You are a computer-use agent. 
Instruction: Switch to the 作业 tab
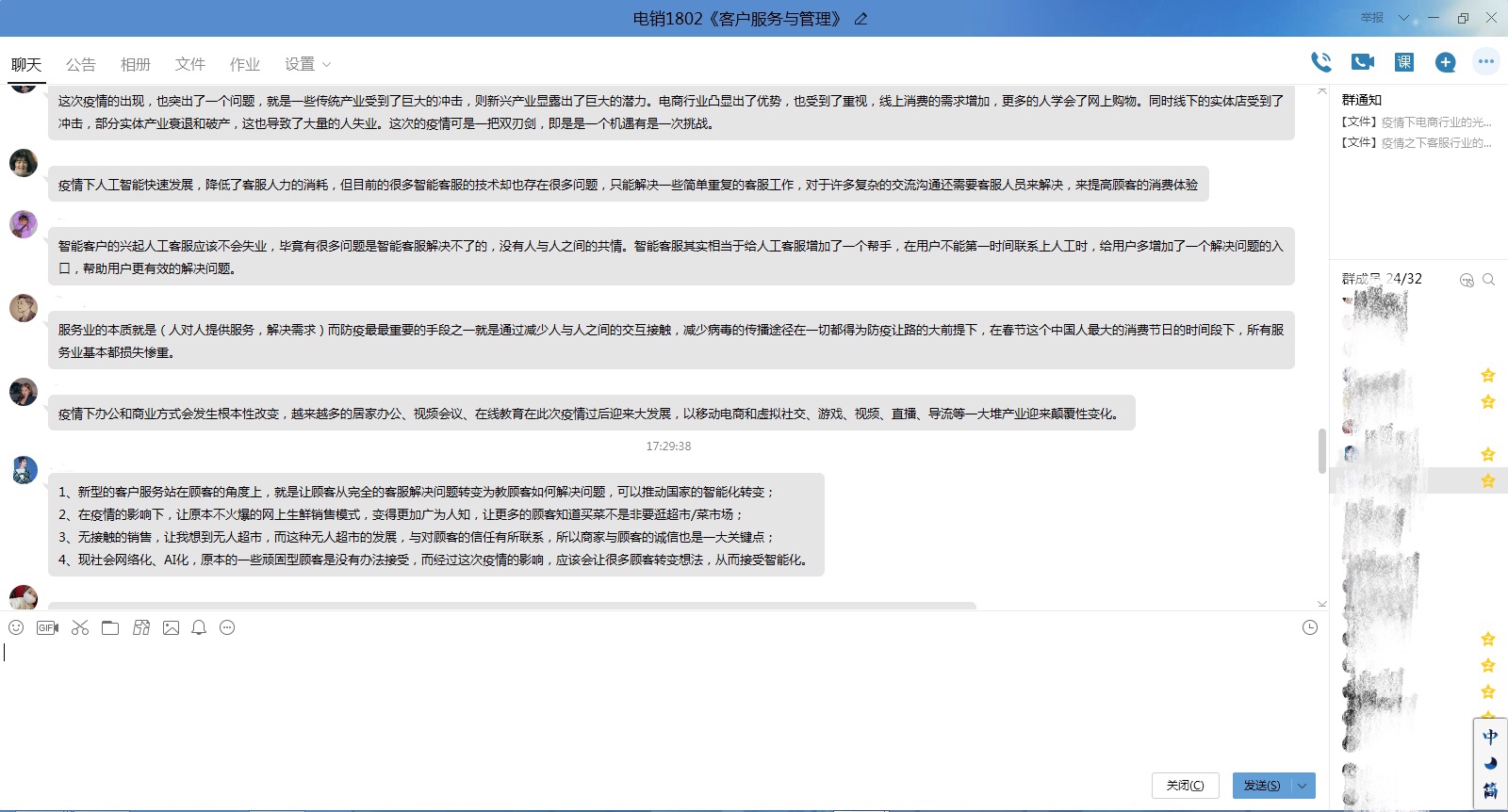(245, 64)
